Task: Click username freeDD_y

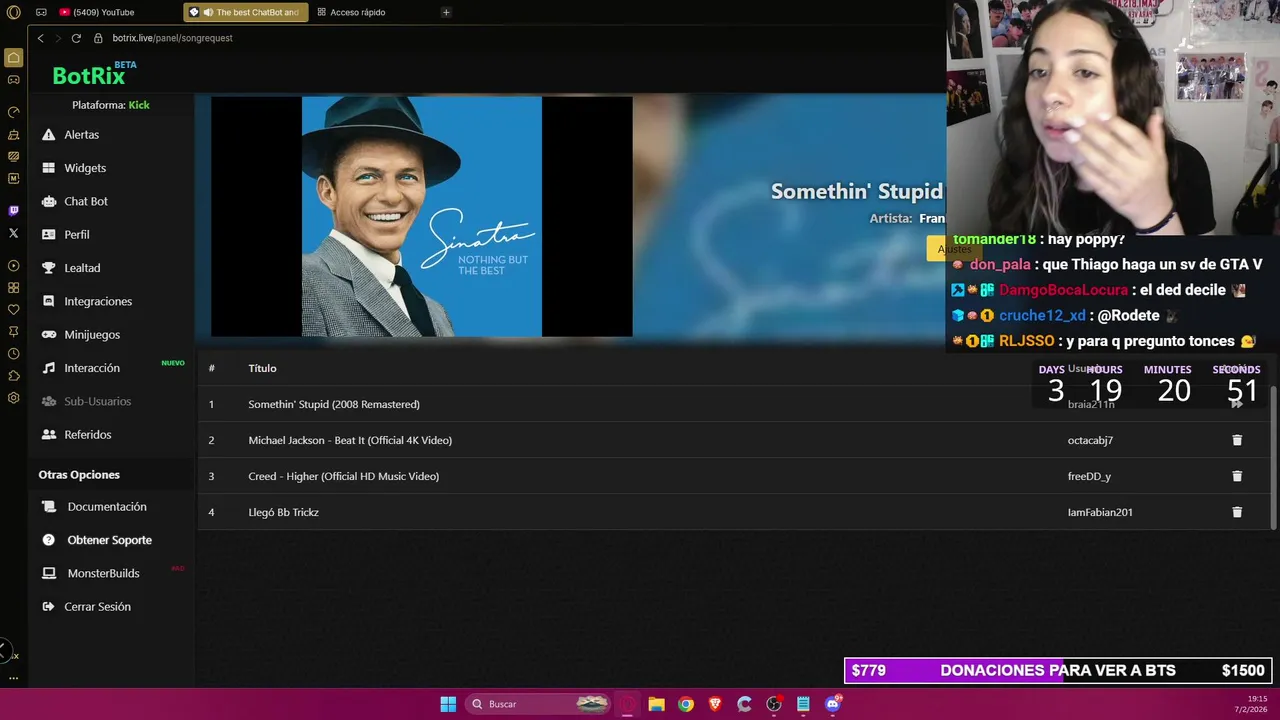Action: point(1089,476)
